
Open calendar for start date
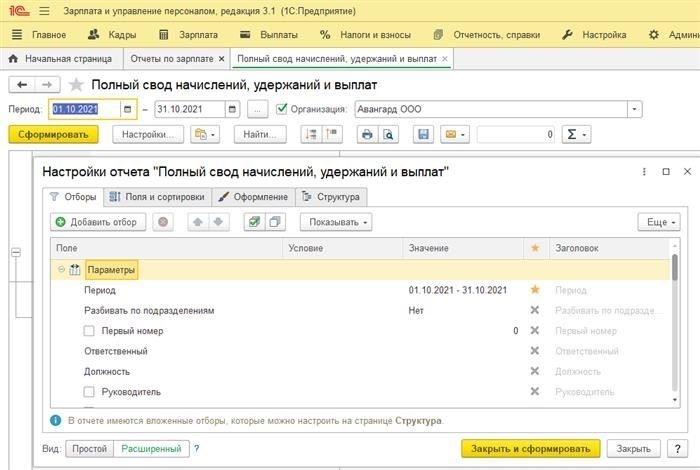tap(128, 109)
